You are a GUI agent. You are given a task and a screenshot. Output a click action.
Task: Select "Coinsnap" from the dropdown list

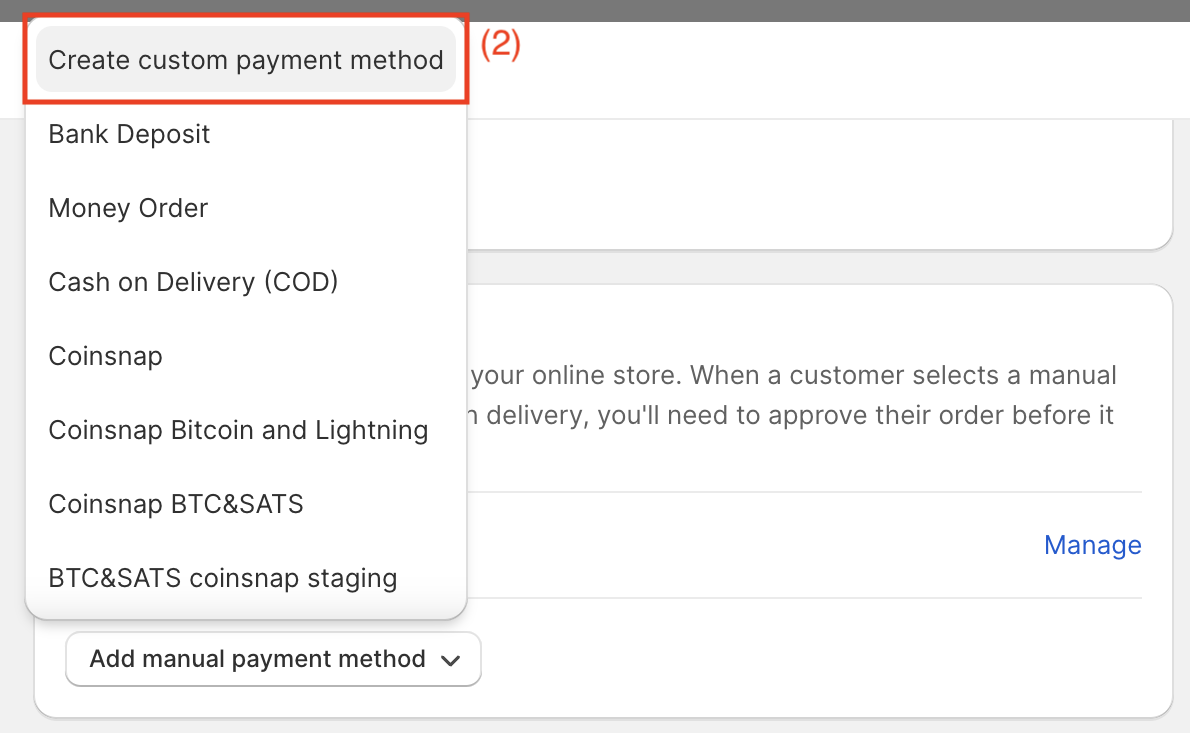[105, 356]
